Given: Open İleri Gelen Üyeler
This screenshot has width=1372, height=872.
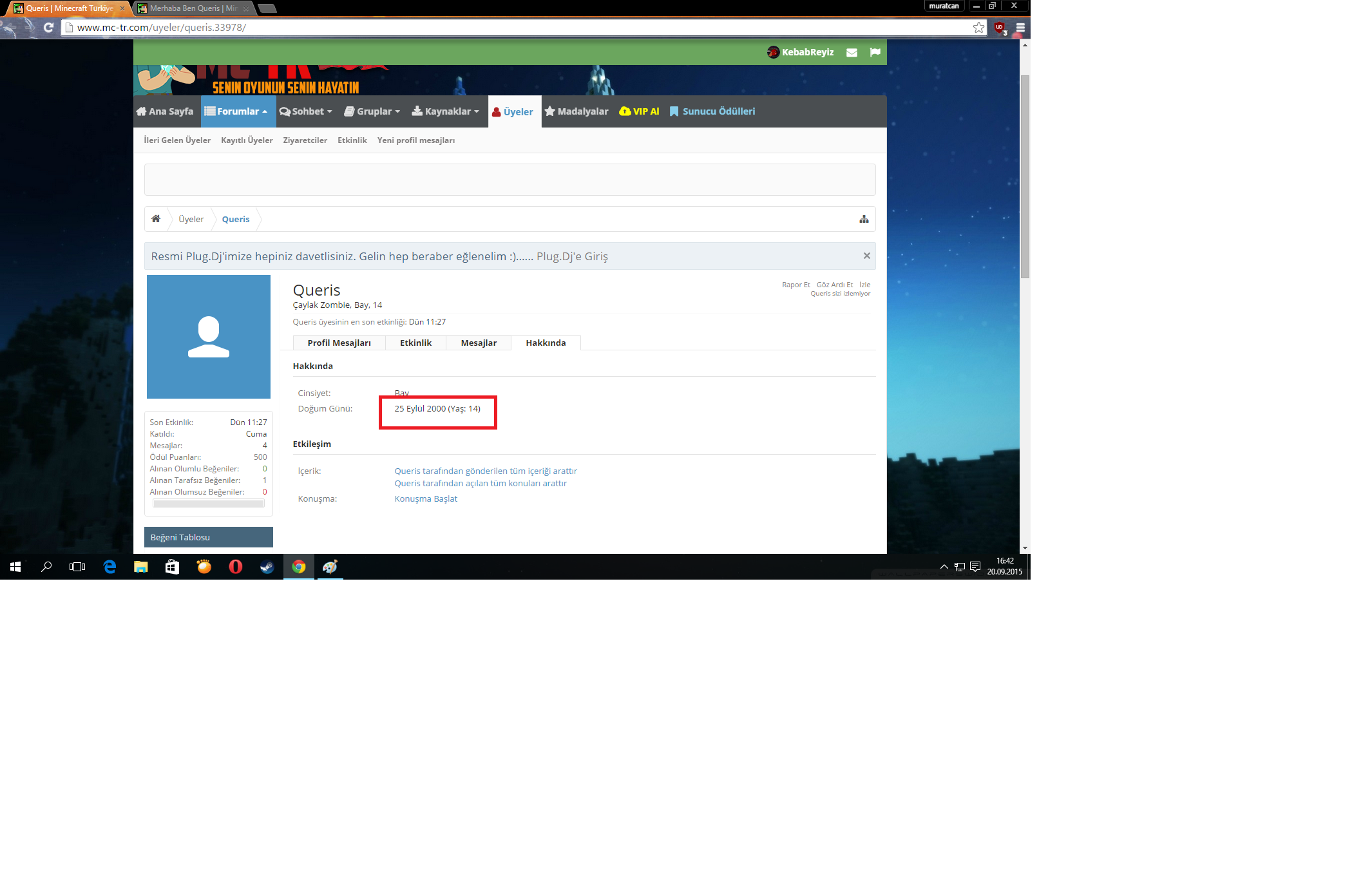Looking at the screenshot, I should point(177,140).
